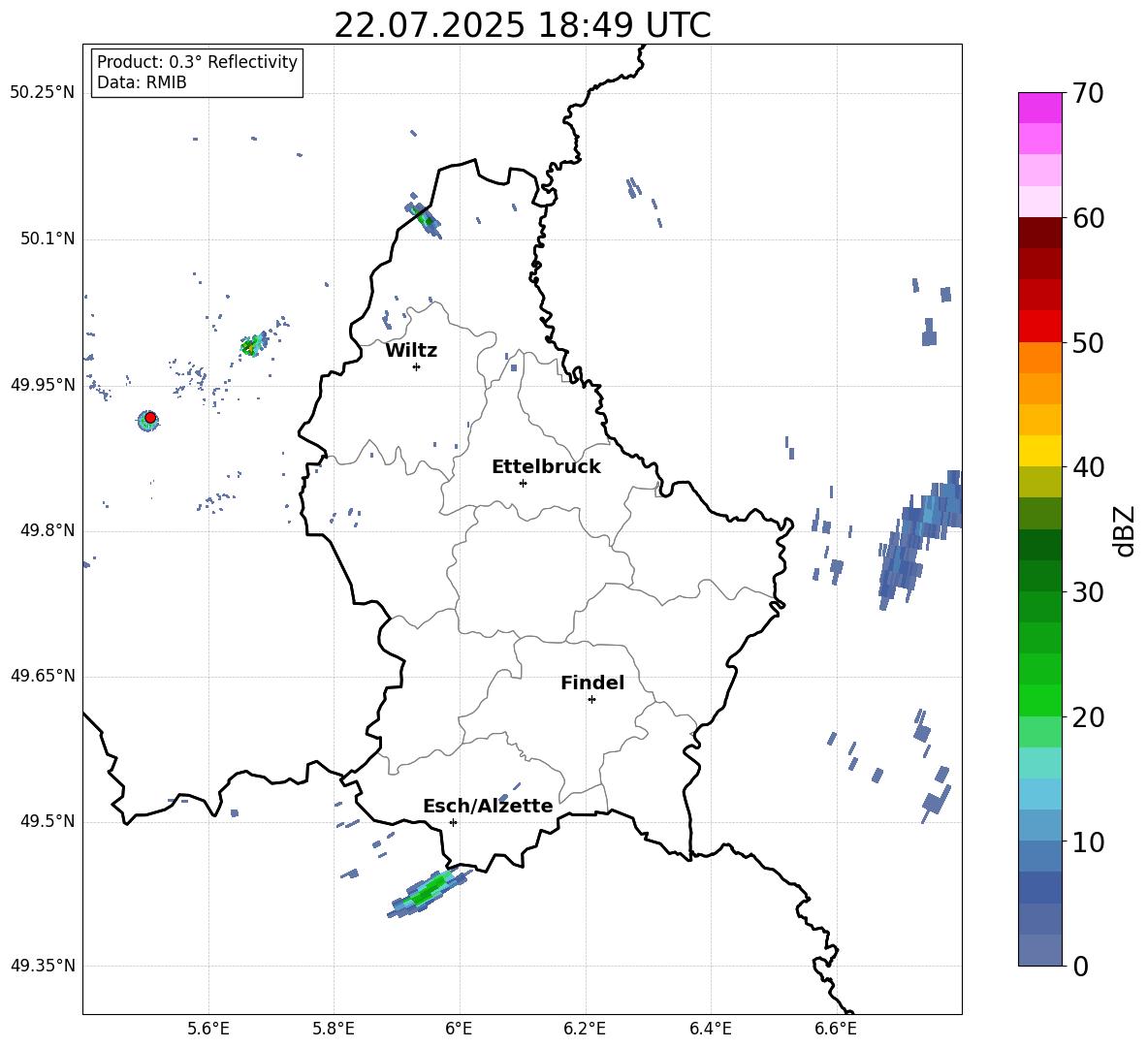Click the 'Product: 0.3° Reflectivity' text

[197, 62]
